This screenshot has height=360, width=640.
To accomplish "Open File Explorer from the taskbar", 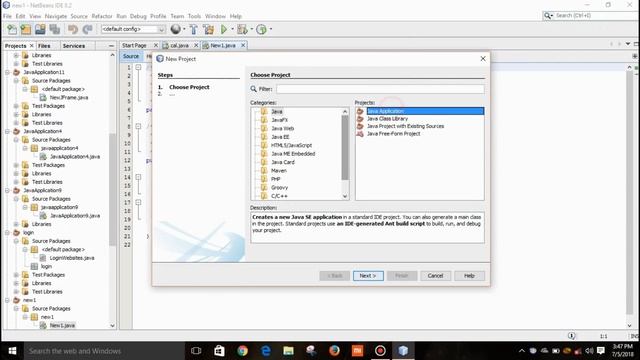I will pyautogui.click(x=289, y=351).
